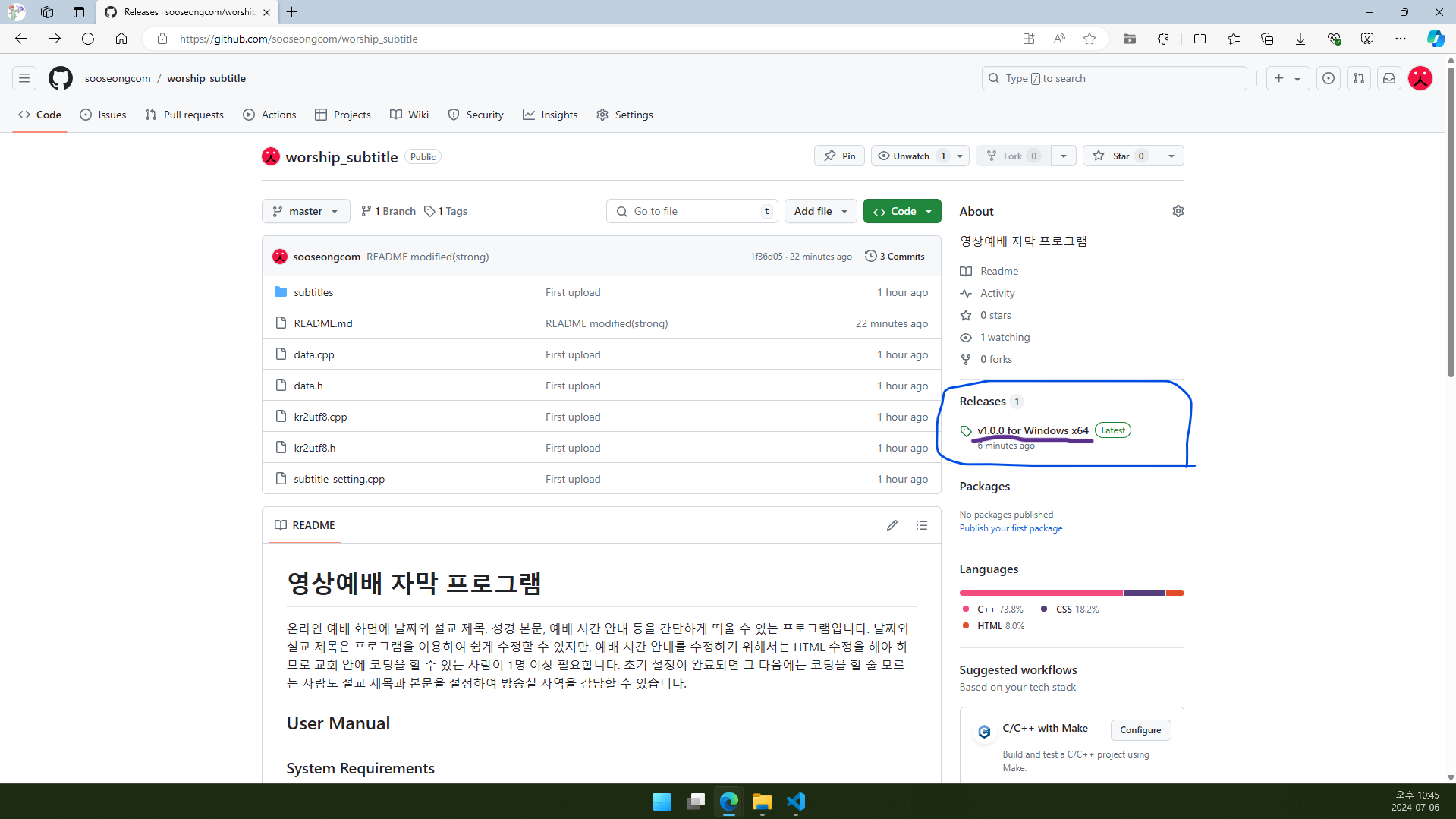The width and height of the screenshot is (1456, 819).
Task: Open the user profile avatar menu
Action: point(1420,78)
